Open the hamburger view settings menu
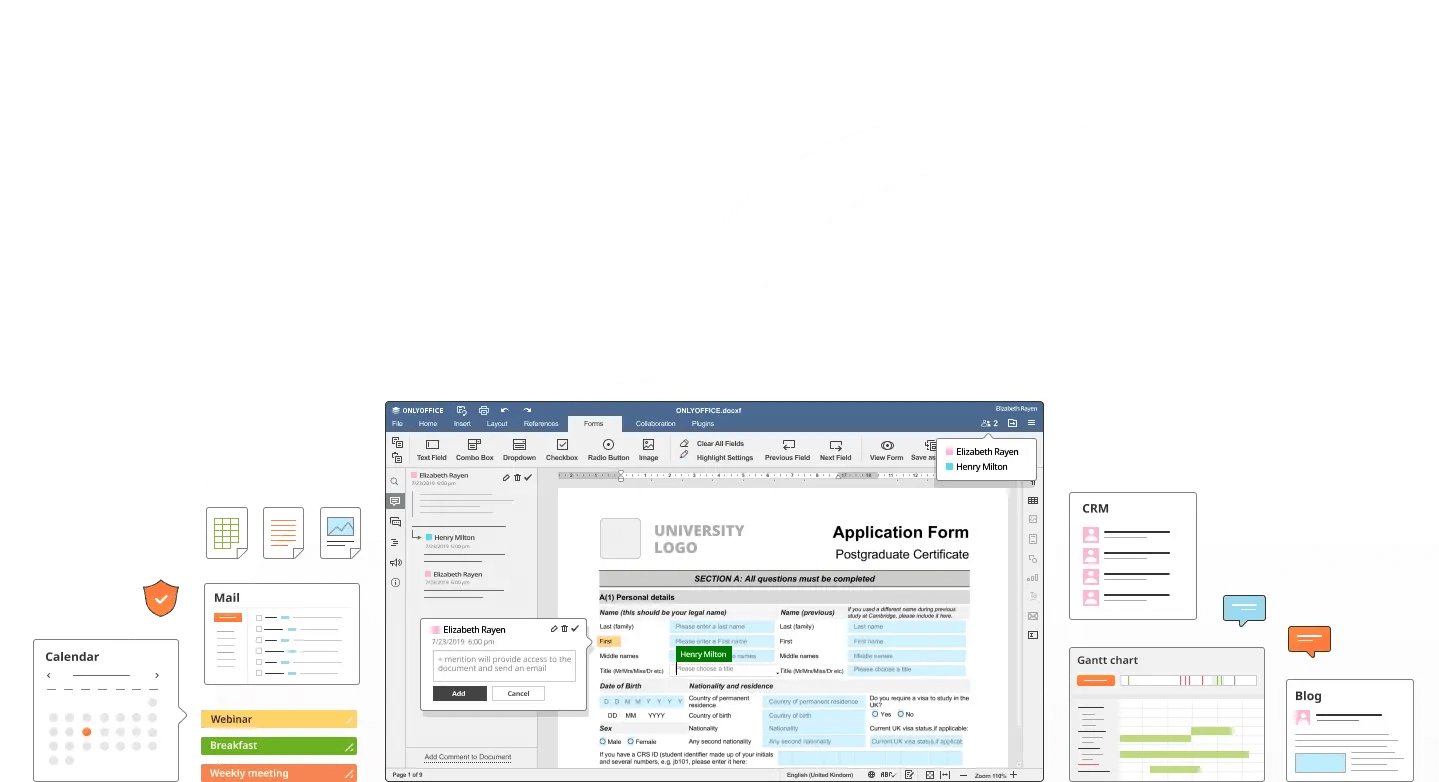The height and width of the screenshot is (782, 1439). pyautogui.click(x=1032, y=424)
